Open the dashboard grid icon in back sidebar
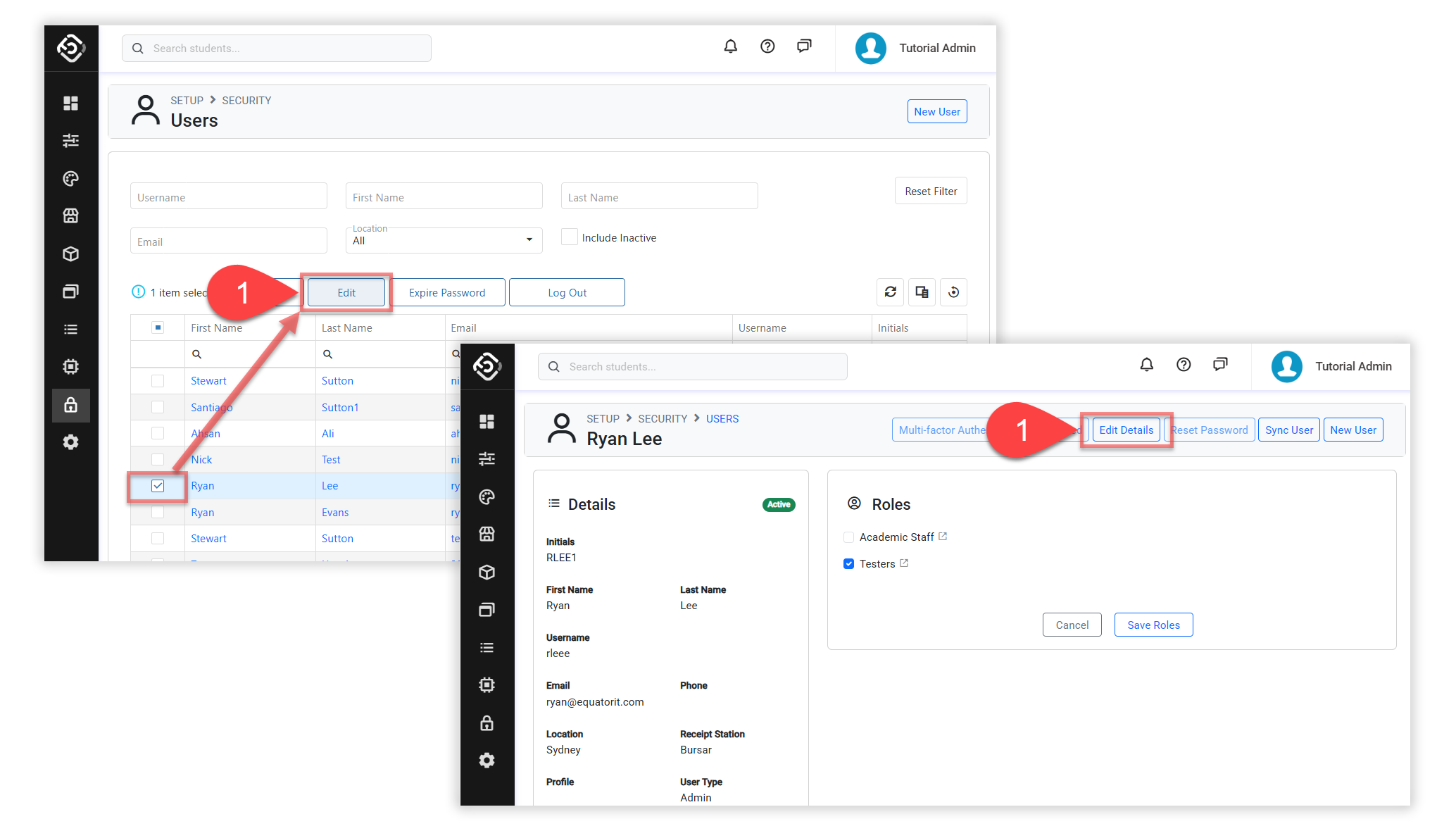Screen dimensions: 1456x838 coord(70,104)
